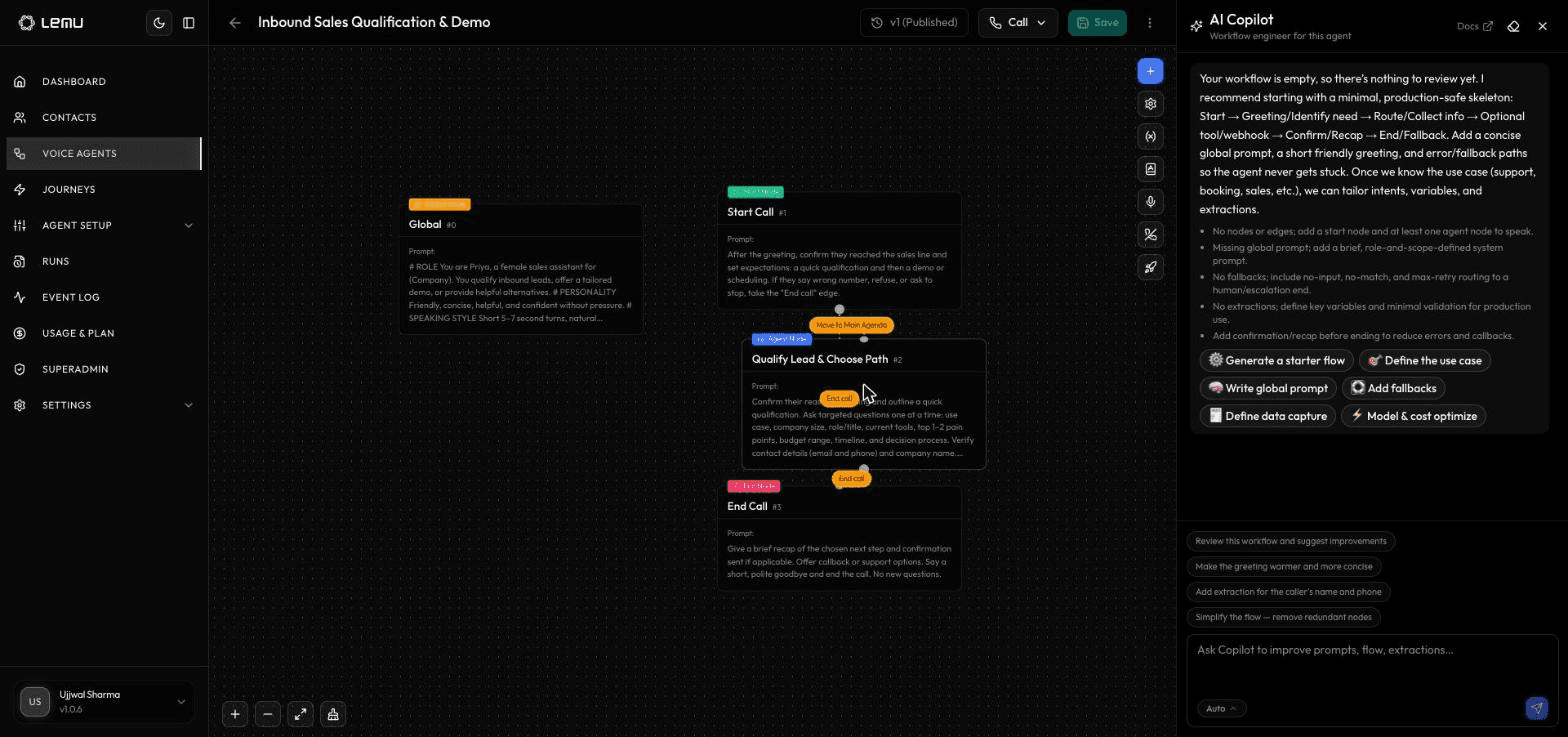The width and height of the screenshot is (1568, 737).
Task: Open the Auto mode dropdown
Action: 1221,708
